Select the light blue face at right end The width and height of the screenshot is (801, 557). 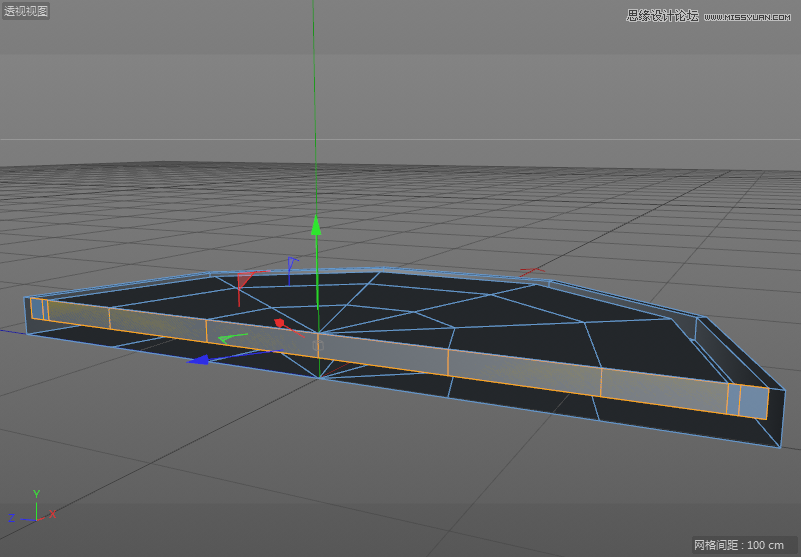point(753,401)
